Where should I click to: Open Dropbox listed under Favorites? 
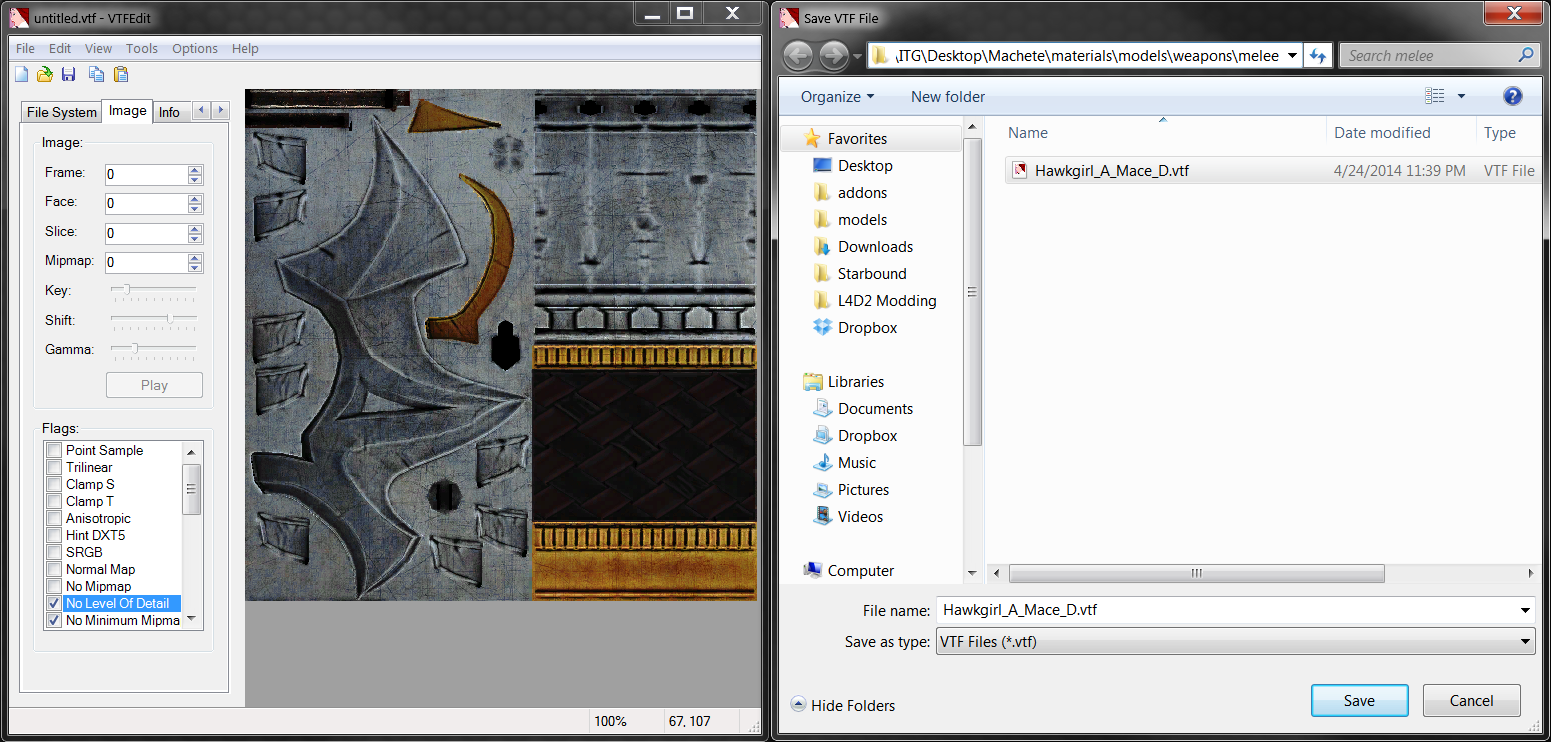(x=867, y=328)
